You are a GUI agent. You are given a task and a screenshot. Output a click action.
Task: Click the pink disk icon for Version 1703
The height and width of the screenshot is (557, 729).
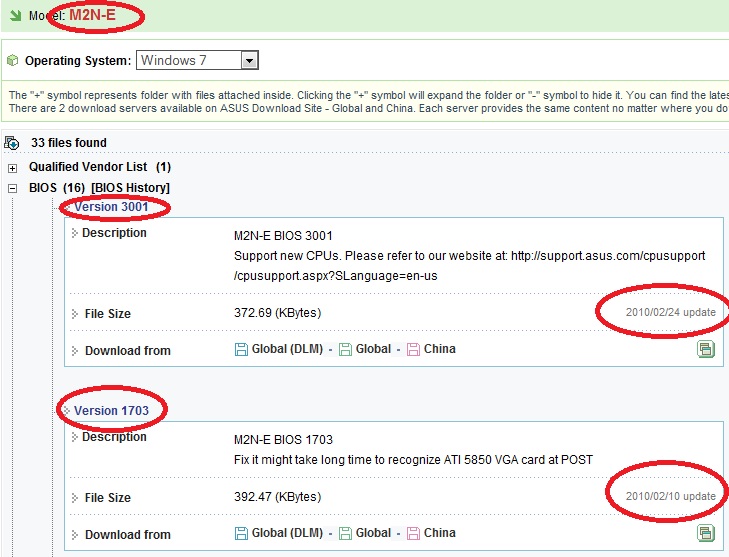tap(413, 533)
